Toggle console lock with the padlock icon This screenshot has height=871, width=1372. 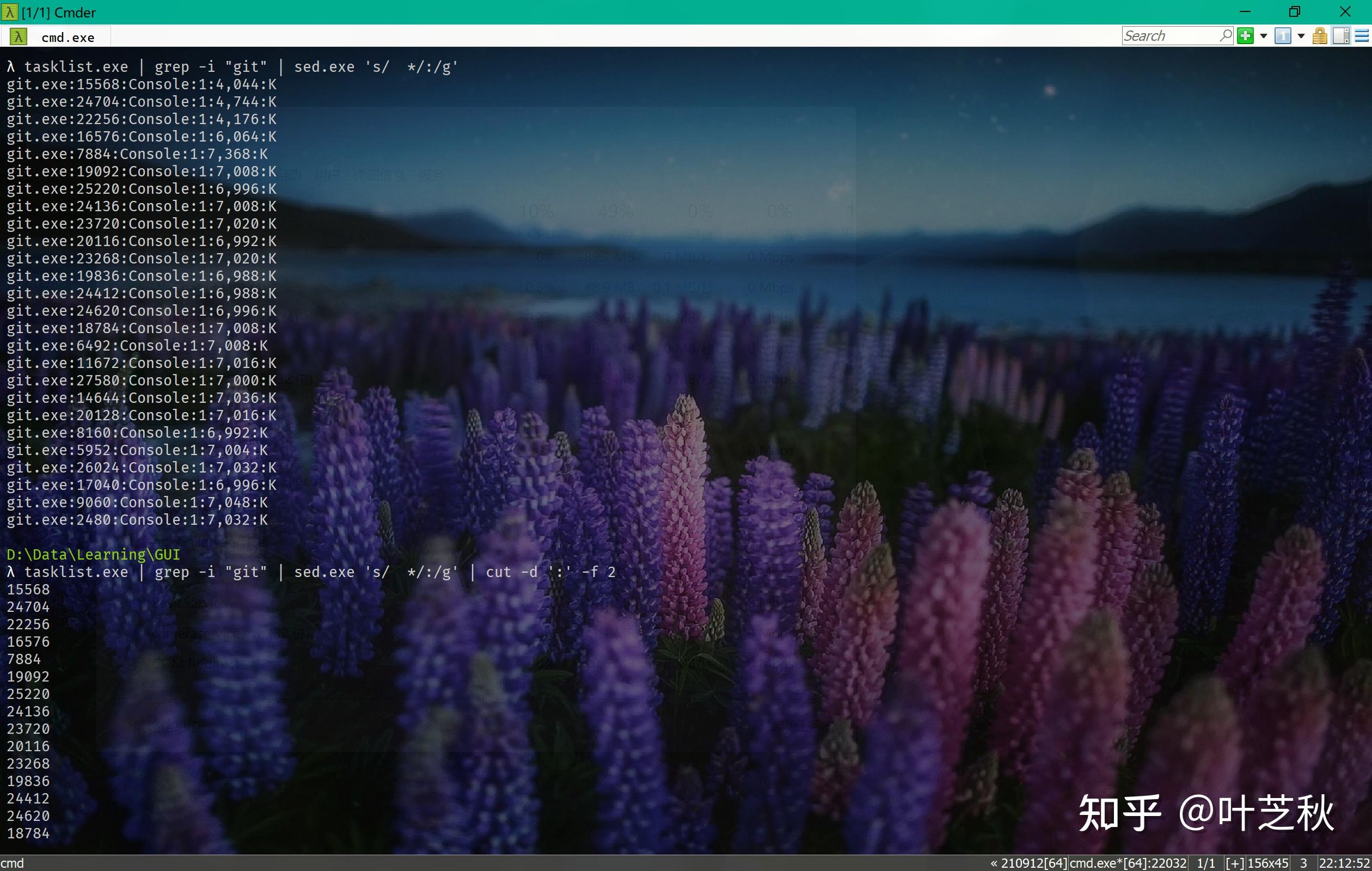coord(1320,36)
